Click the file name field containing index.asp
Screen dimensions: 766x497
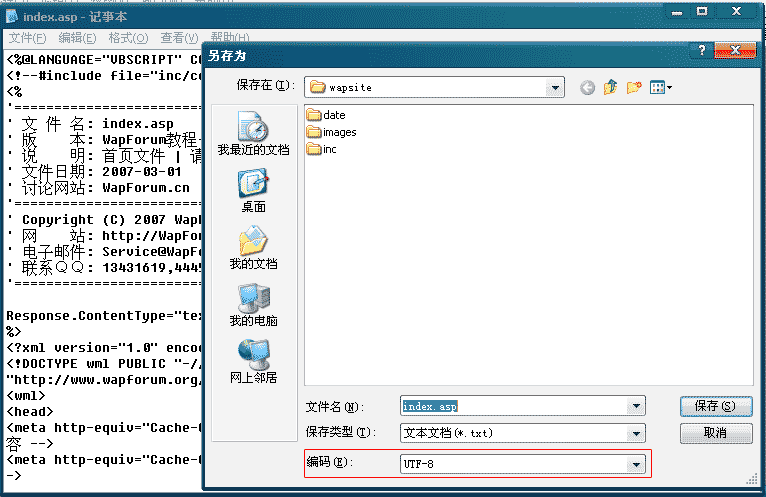coord(513,406)
